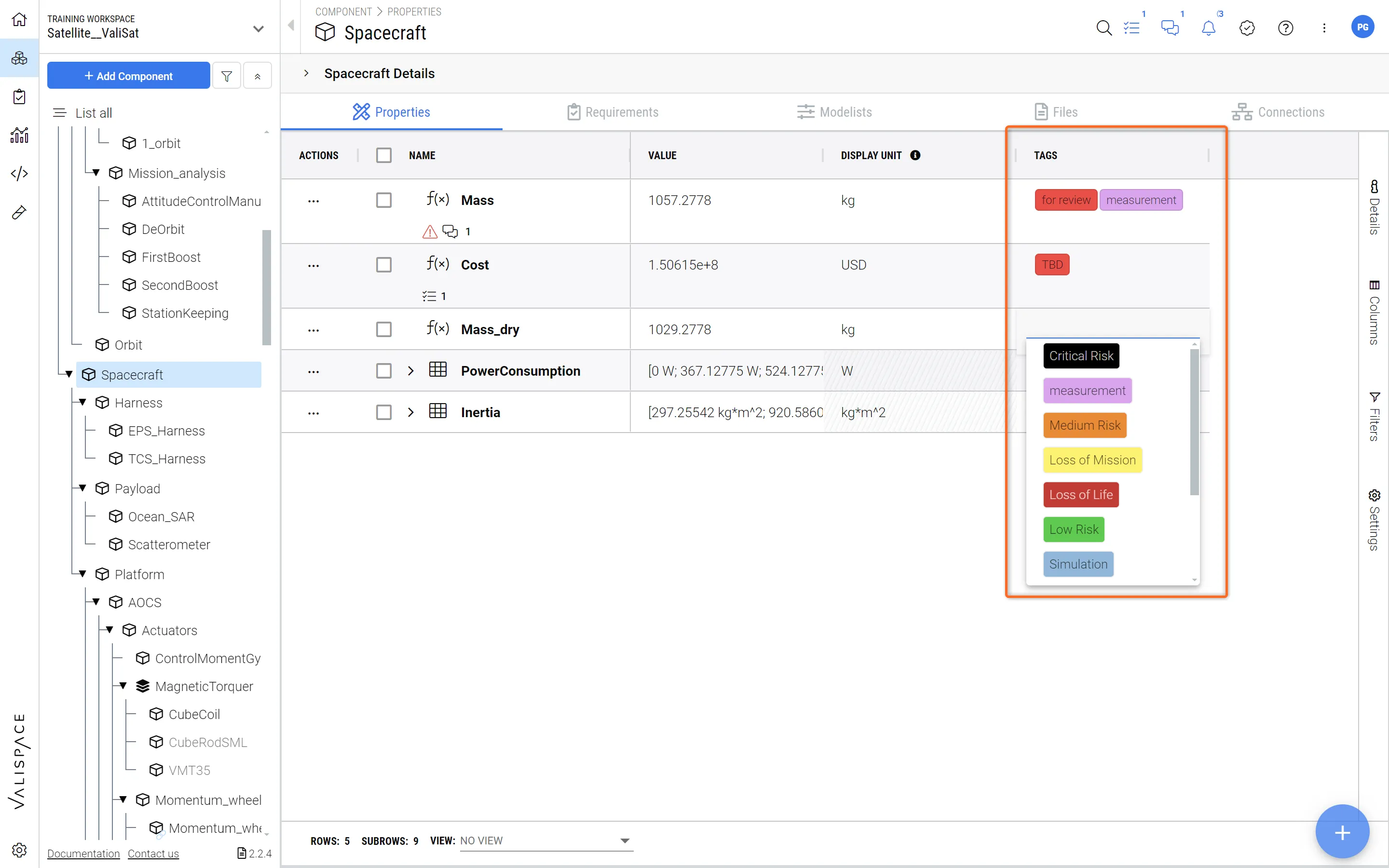The width and height of the screenshot is (1389, 868).
Task: Select the yellow Loss of Mission tag
Action: [1092, 460]
